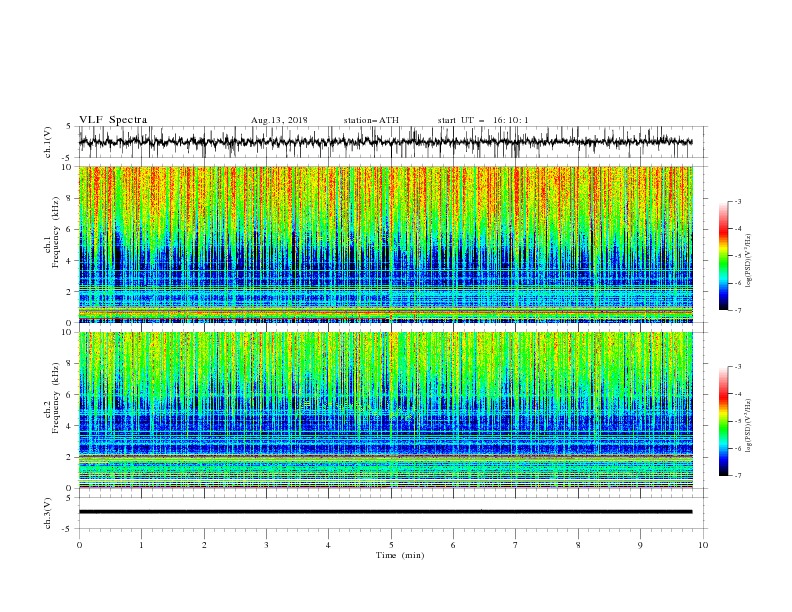
Task: Click the time axis tick label "1"
Action: tap(141, 545)
